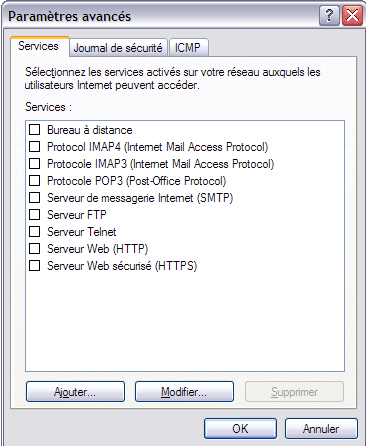Image resolution: width=366 pixels, height=446 pixels.
Task: Toggle the SMTP mail server checkbox
Action: [x=35, y=197]
